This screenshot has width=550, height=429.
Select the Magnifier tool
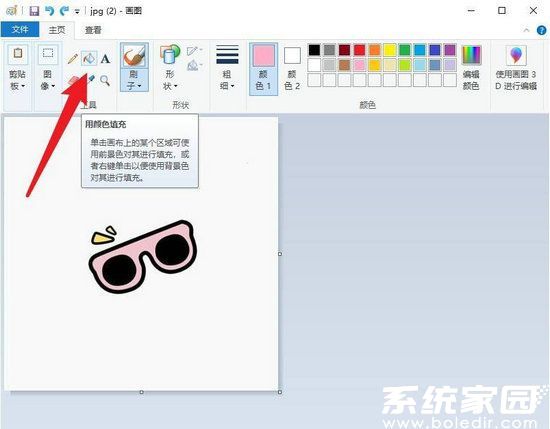point(105,81)
